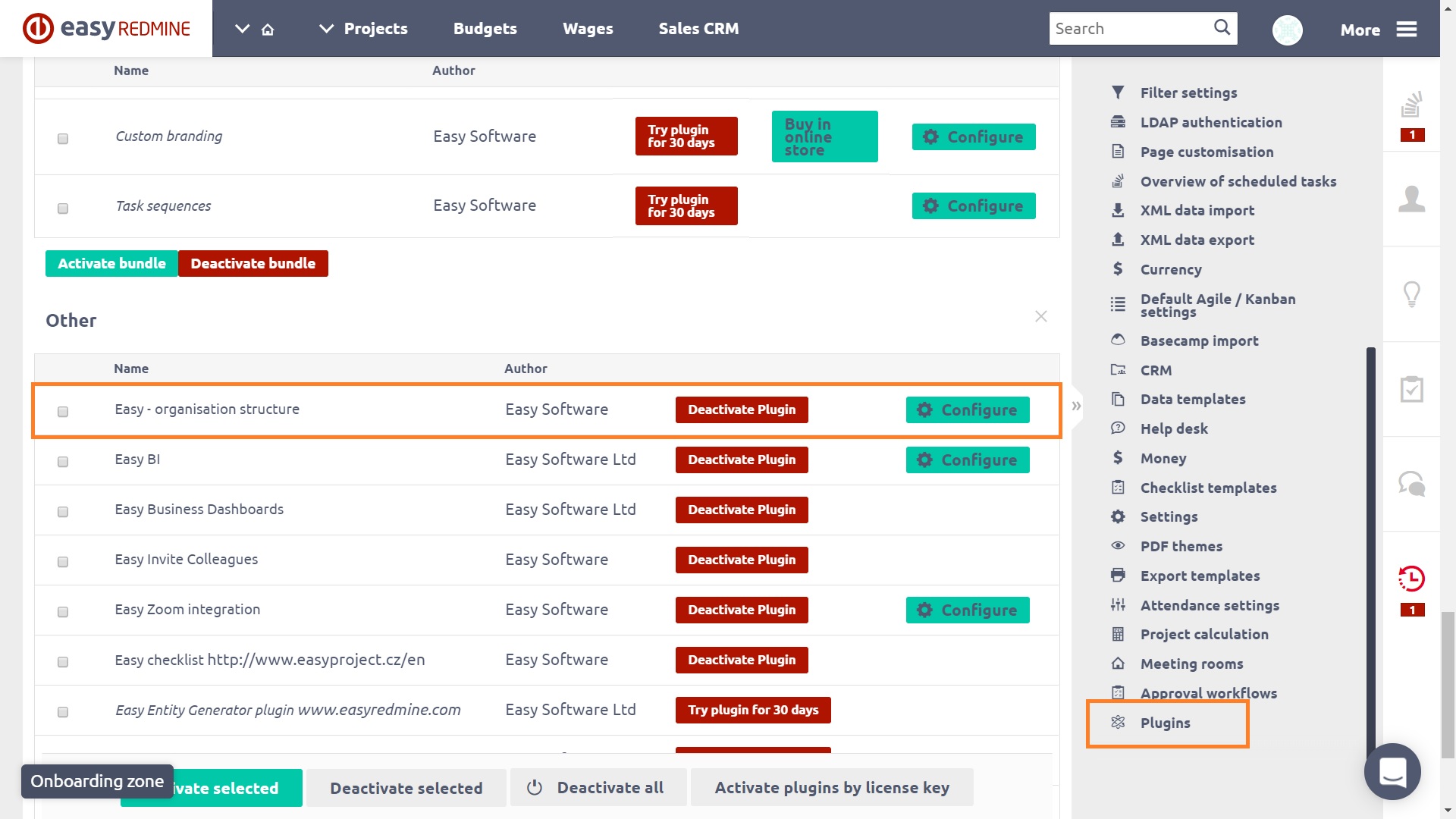Viewport: 1456px width, 819px height.
Task: Try Custom branding plugin for 30 days
Action: point(686,136)
